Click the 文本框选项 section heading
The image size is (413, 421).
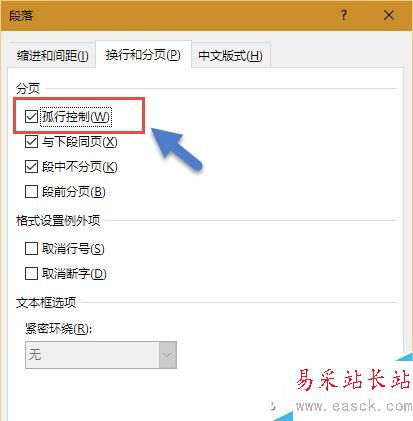pos(46,302)
